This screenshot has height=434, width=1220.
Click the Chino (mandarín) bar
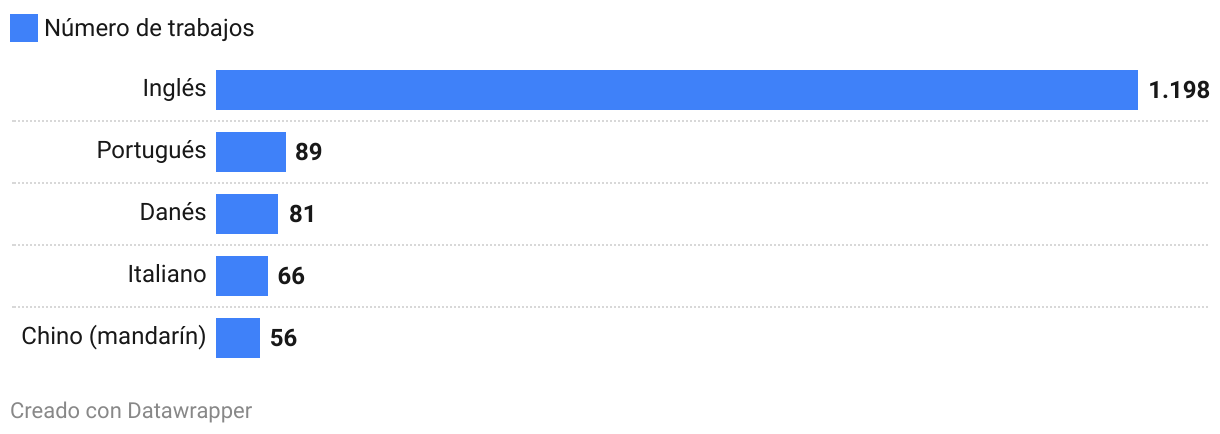[237, 338]
